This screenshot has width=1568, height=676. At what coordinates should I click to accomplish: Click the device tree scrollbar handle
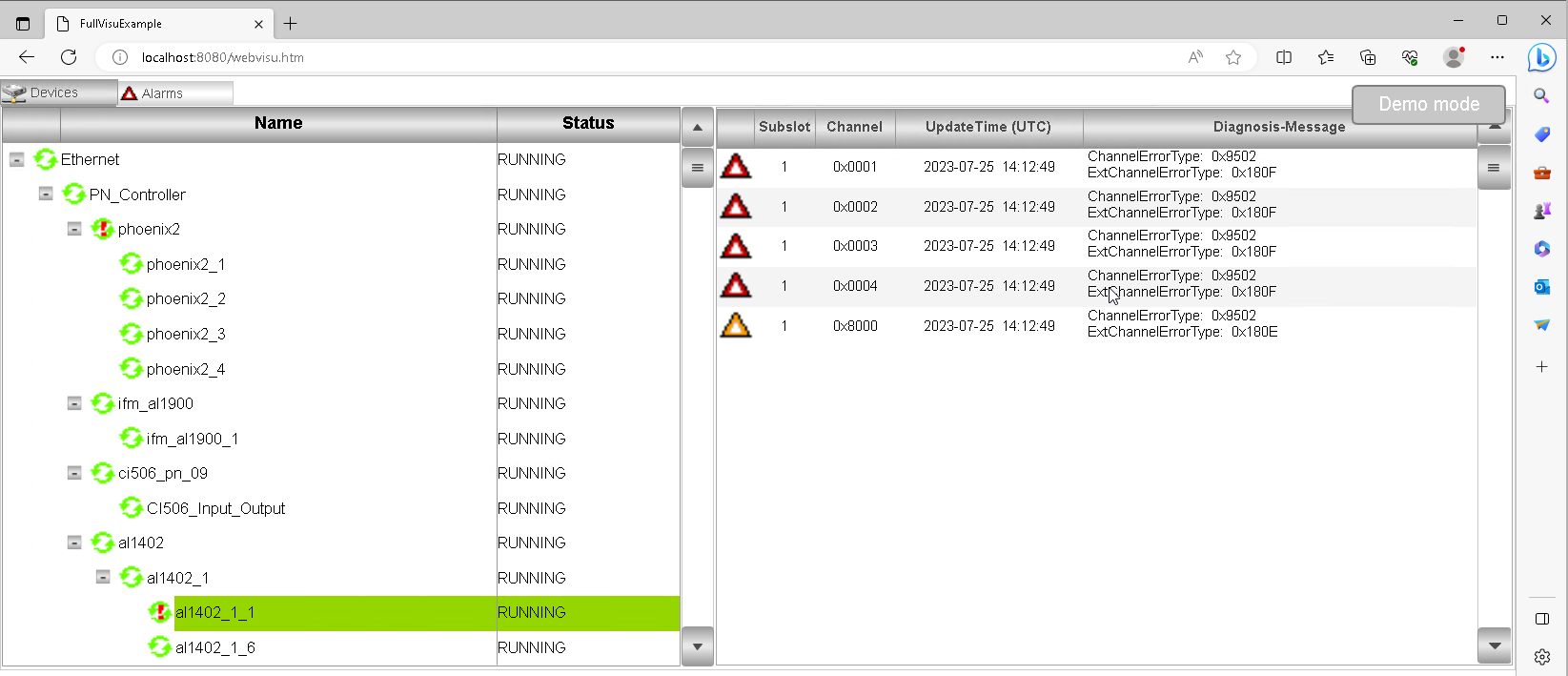(697, 168)
